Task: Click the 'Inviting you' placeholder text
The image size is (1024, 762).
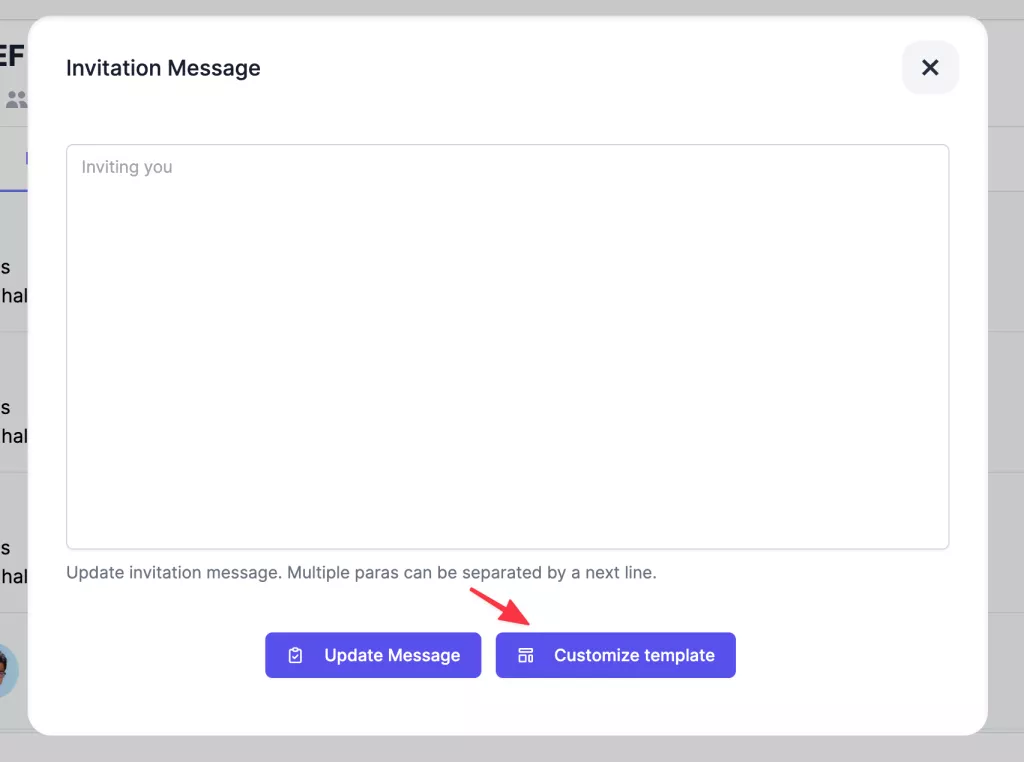Action: [x=127, y=167]
